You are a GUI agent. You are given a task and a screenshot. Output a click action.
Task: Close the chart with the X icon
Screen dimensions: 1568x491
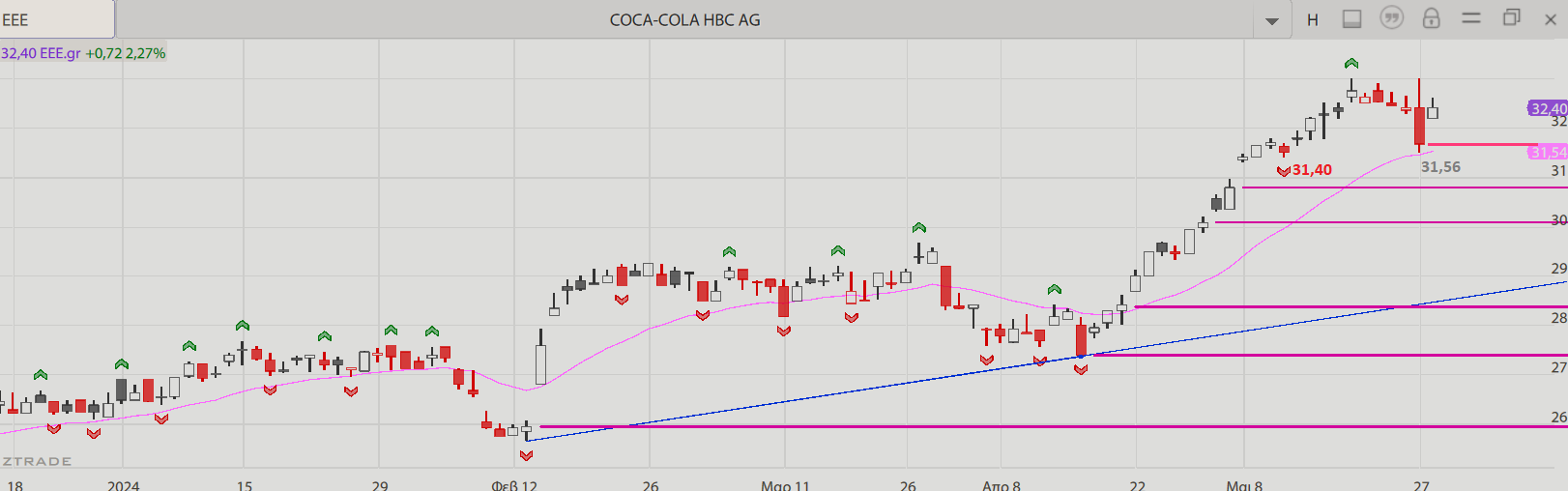1550,19
